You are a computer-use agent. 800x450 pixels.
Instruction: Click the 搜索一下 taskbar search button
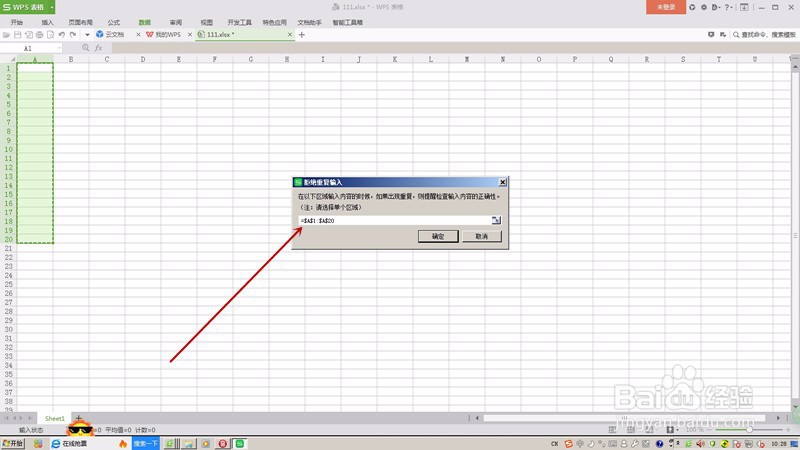coord(146,443)
